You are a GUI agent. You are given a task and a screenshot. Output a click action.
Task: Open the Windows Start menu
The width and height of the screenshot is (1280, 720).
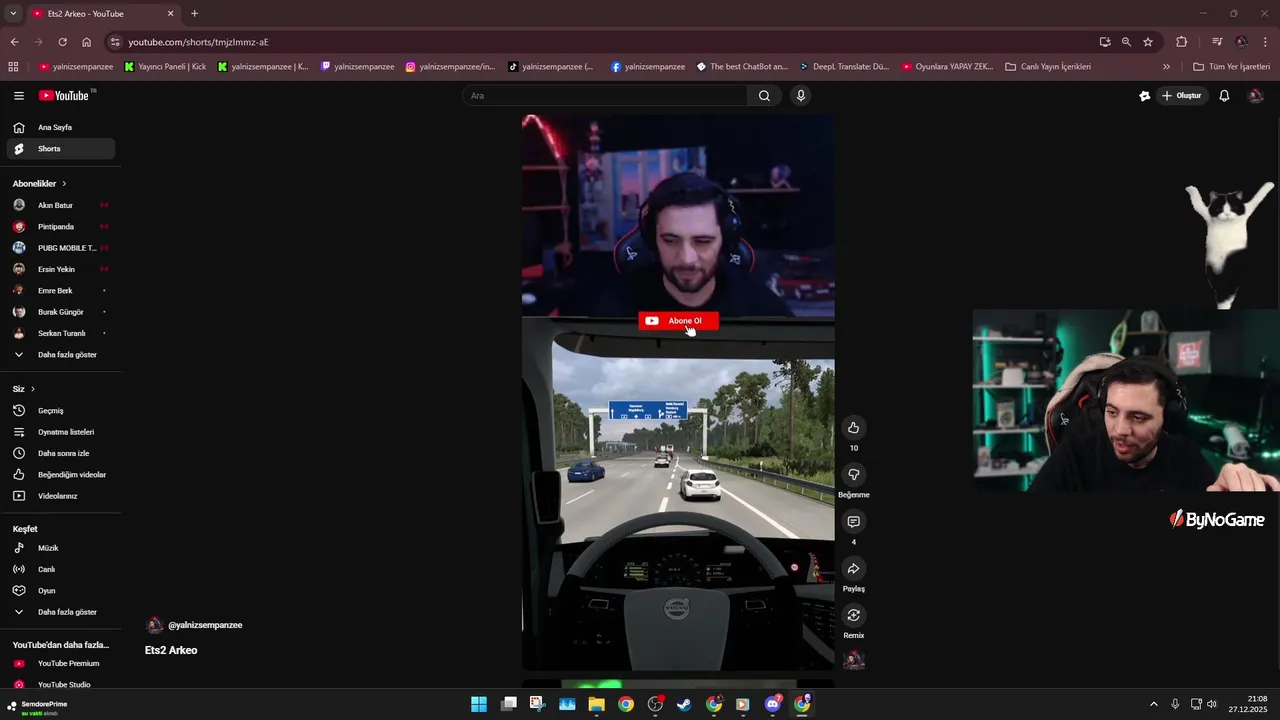(x=479, y=704)
